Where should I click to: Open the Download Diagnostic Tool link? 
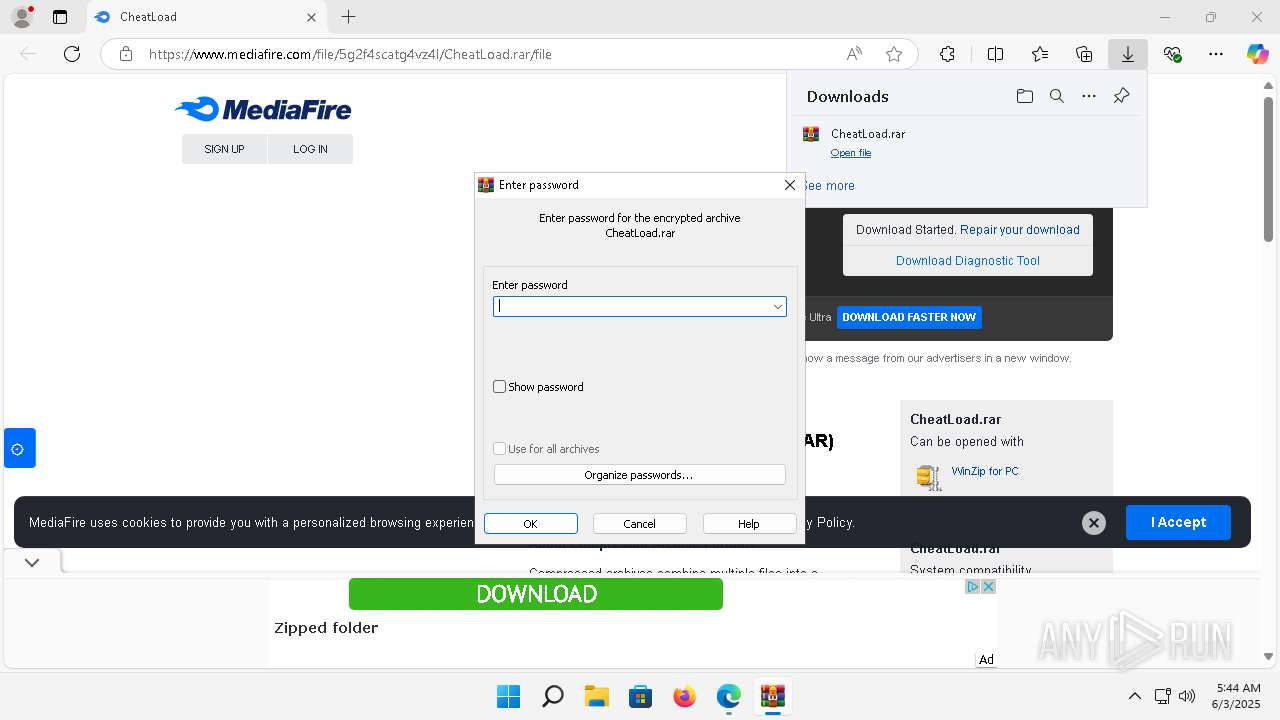point(968,261)
